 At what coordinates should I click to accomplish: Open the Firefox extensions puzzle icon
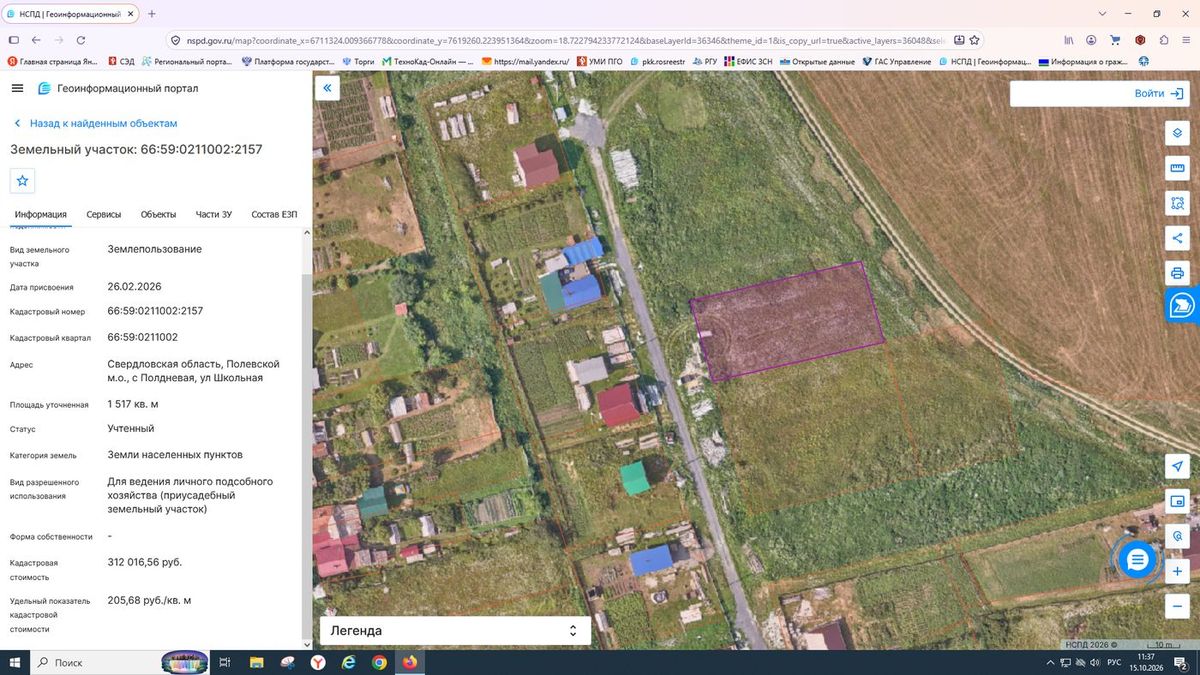pyautogui.click(x=1164, y=40)
